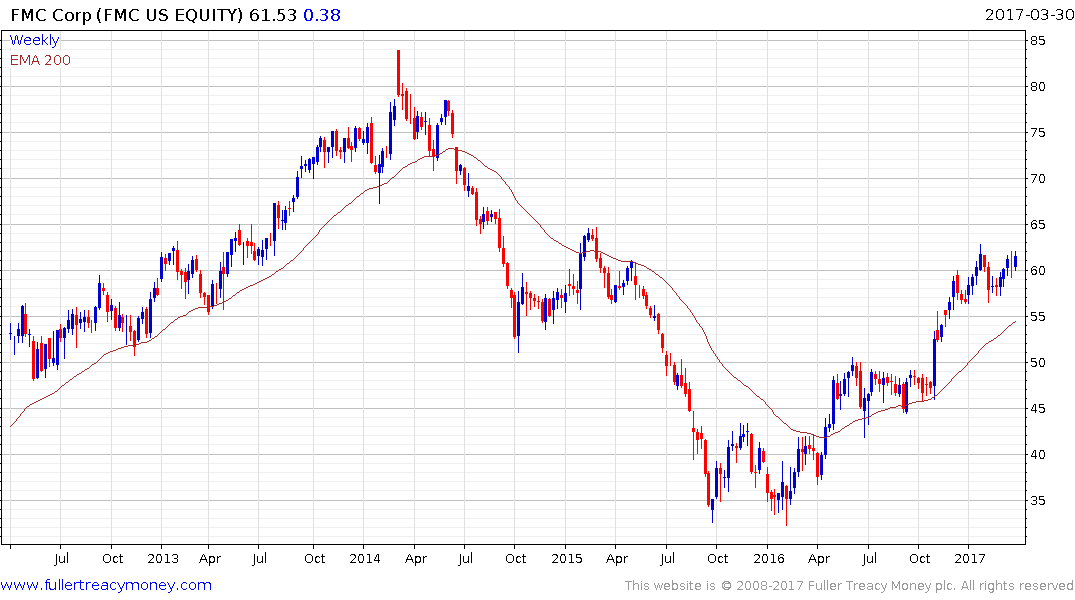Click the 55 price axis label
This screenshot has width=1075, height=600.
tap(1038, 316)
